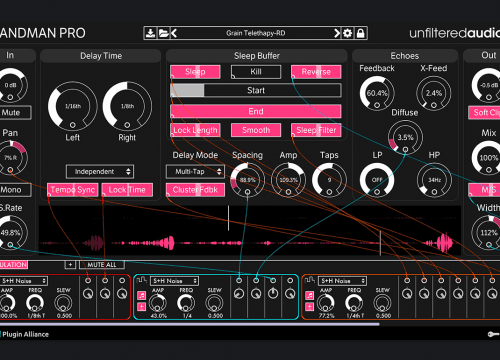Save preset with the download-arrow icon
Image resolution: width=500 pixels, height=360 pixels.
(x=150, y=33)
